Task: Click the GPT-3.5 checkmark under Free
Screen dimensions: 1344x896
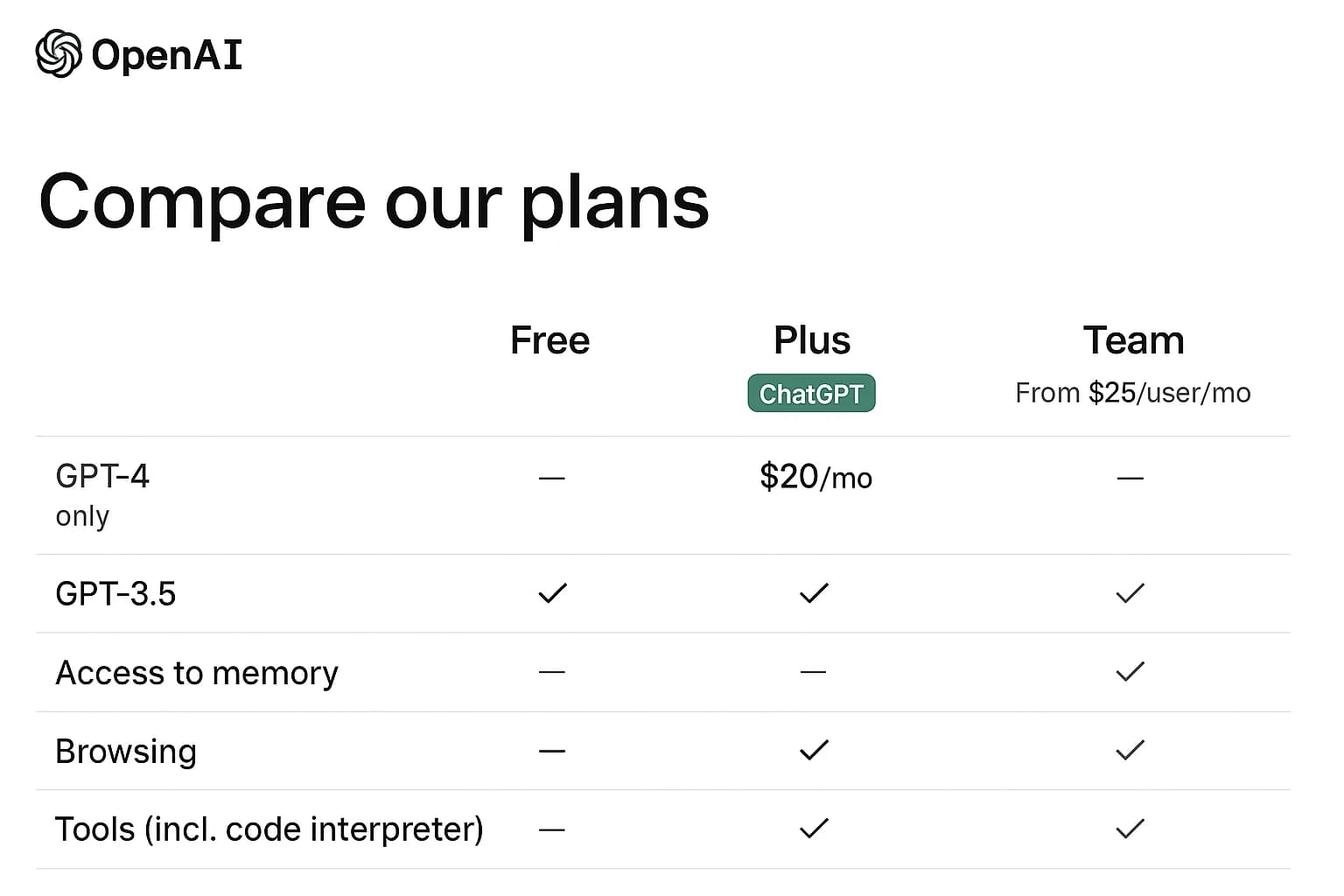Action: pos(552,593)
